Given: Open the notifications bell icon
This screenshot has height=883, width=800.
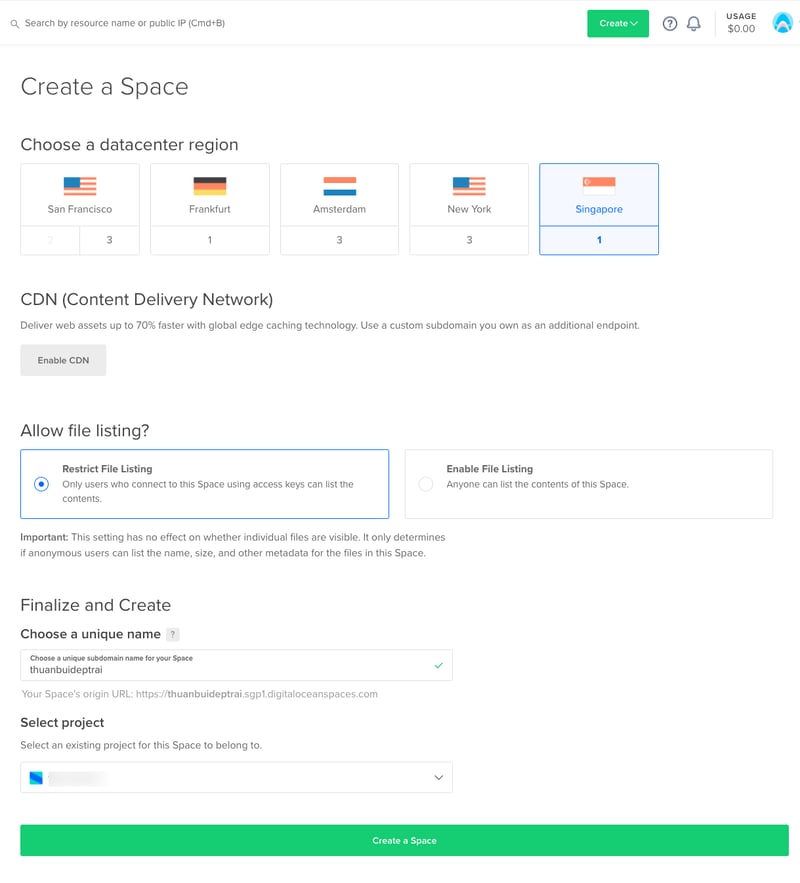Looking at the screenshot, I should click(x=694, y=24).
